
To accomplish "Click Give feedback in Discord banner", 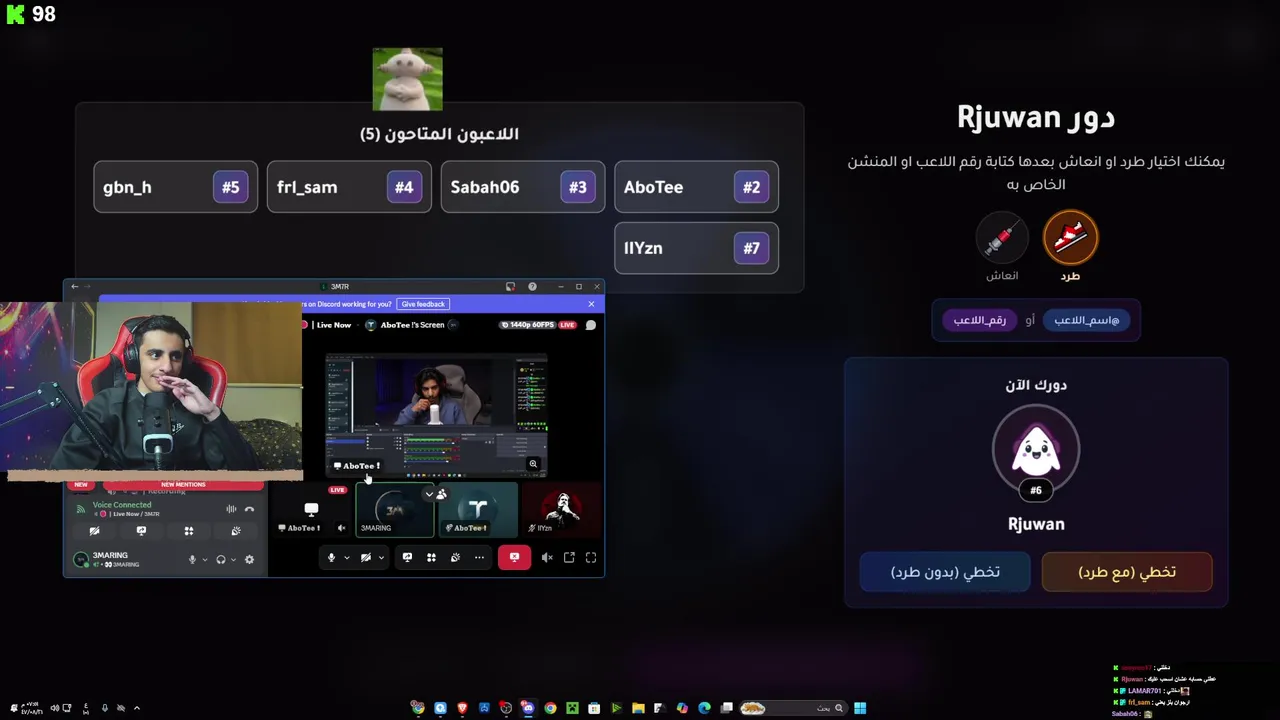I will [422, 304].
